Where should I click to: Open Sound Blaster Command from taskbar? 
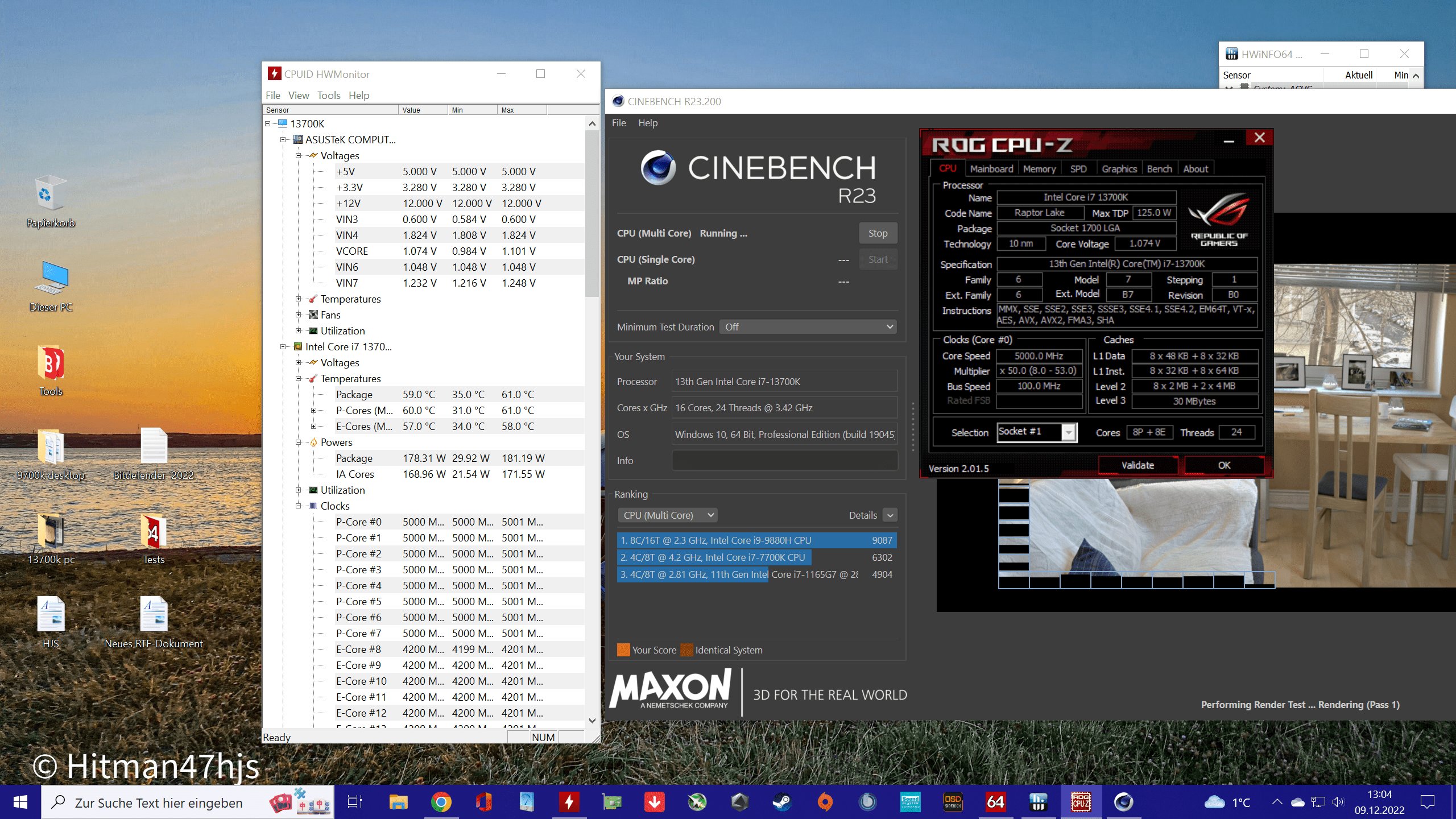(910, 802)
